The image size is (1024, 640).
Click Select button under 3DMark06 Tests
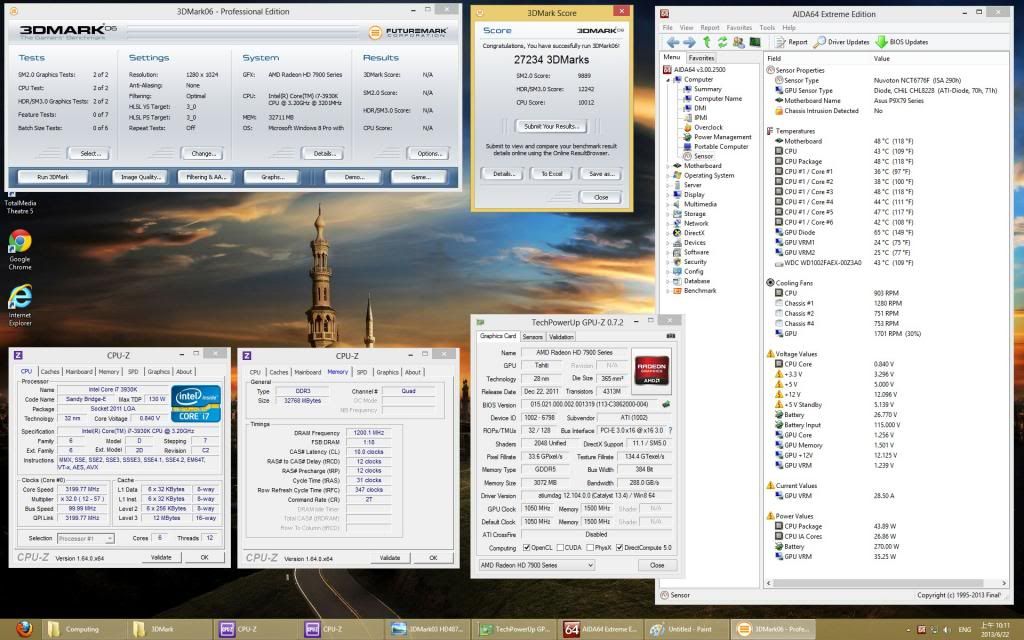[x=90, y=153]
